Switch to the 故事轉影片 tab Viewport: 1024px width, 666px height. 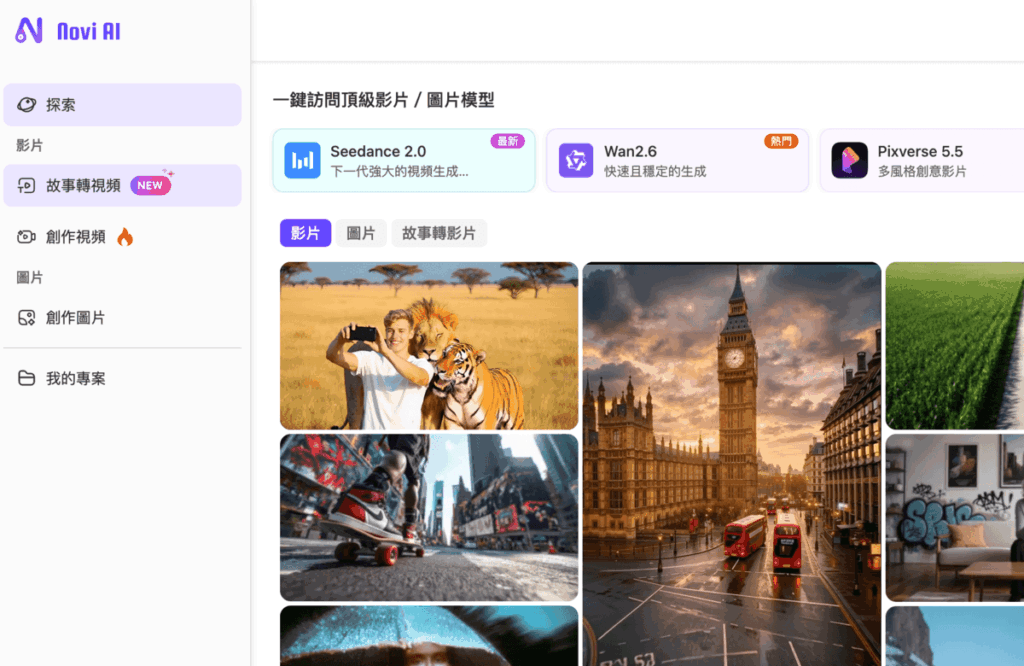coord(439,232)
